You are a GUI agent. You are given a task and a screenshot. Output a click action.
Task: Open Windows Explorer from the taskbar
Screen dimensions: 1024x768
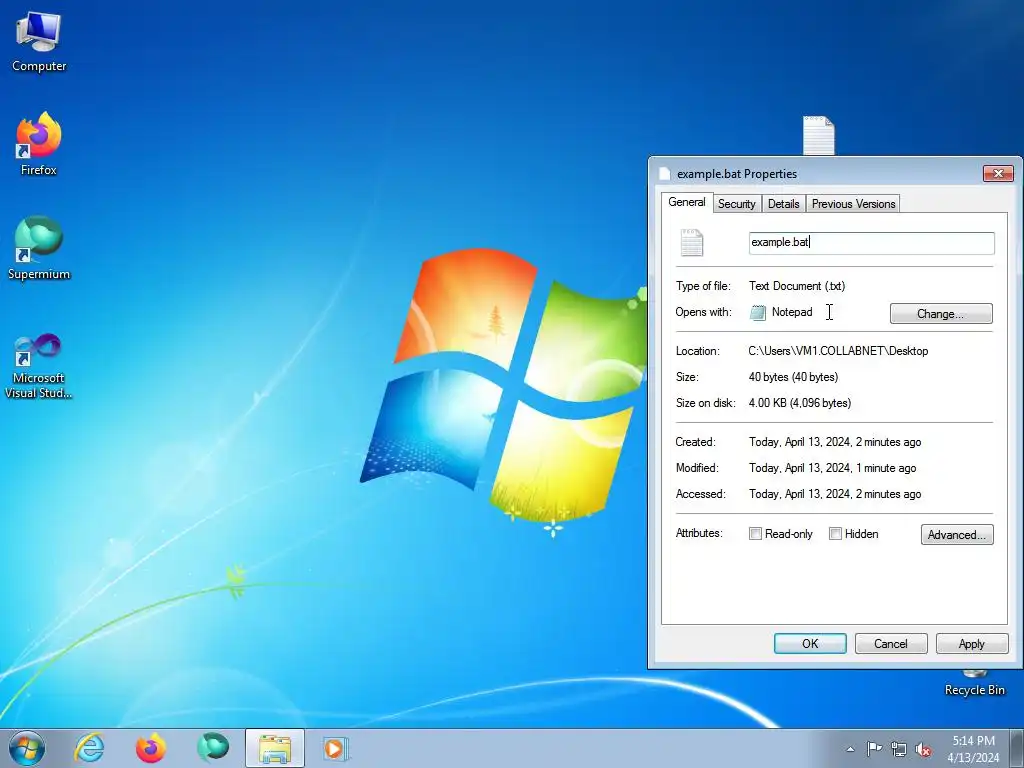(275, 748)
